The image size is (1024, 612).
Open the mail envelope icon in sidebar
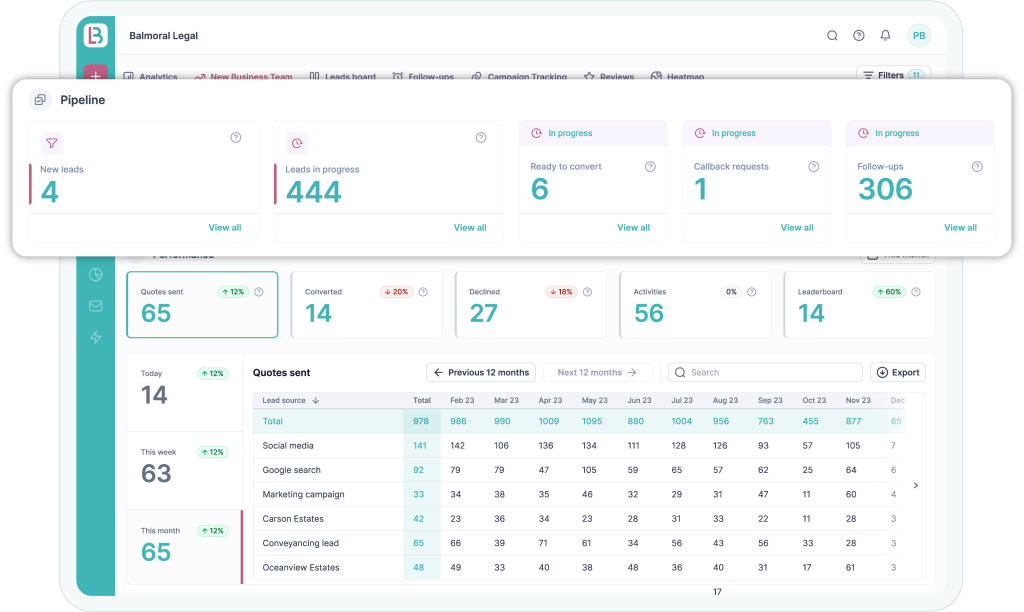tap(96, 306)
